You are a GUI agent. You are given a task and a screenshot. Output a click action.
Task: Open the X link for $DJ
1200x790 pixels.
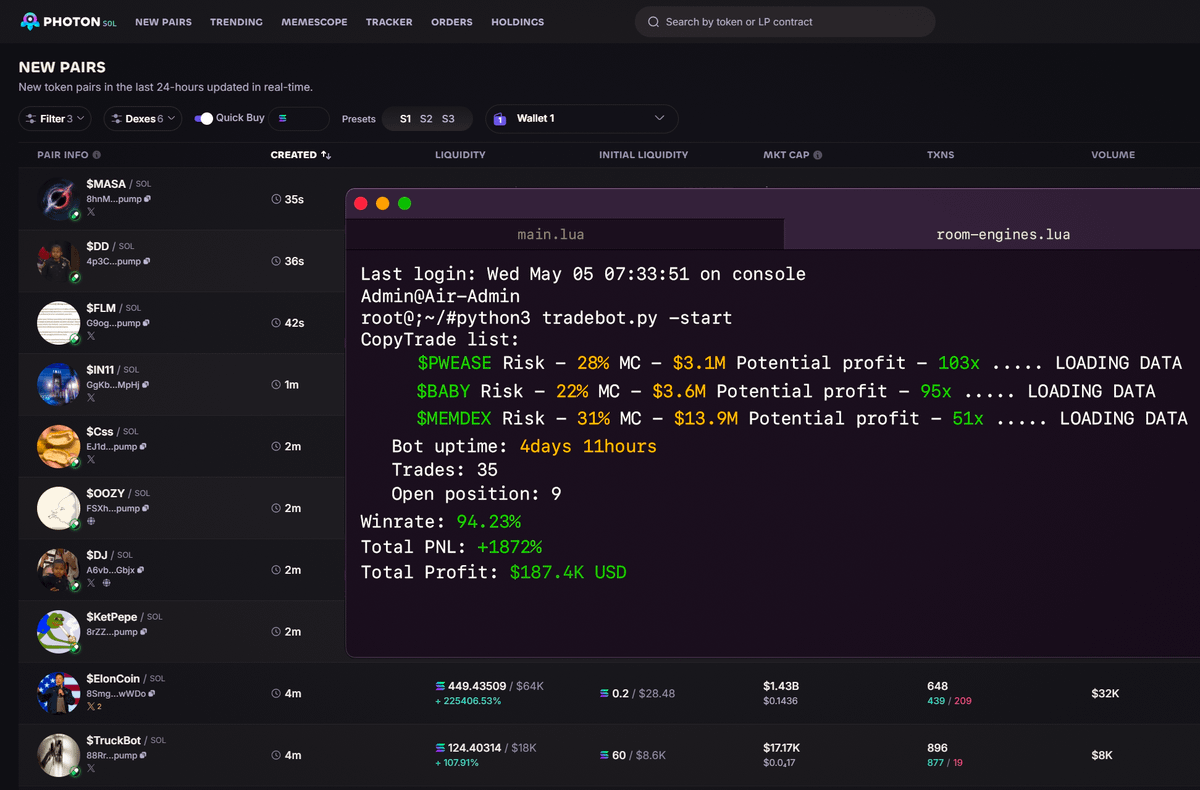[x=91, y=583]
